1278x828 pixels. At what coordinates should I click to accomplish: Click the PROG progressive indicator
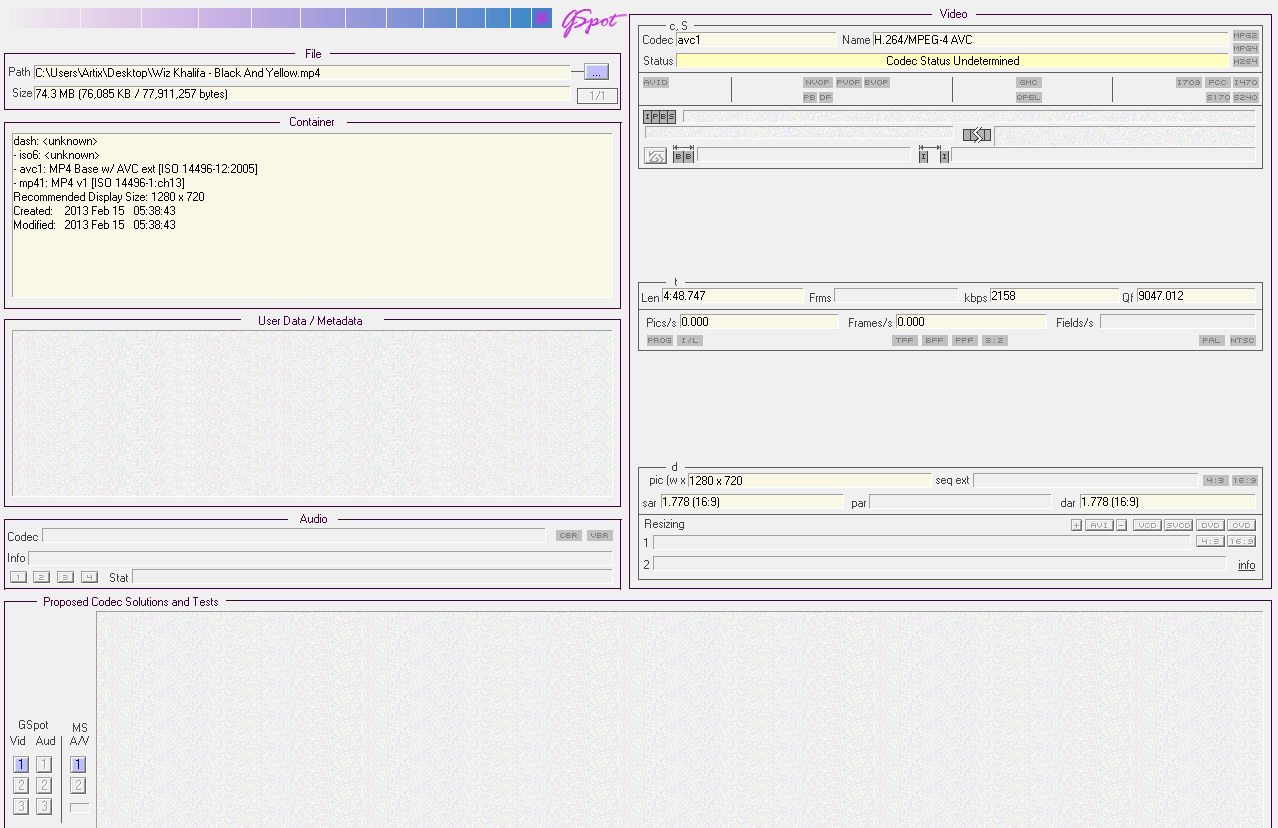(x=660, y=340)
